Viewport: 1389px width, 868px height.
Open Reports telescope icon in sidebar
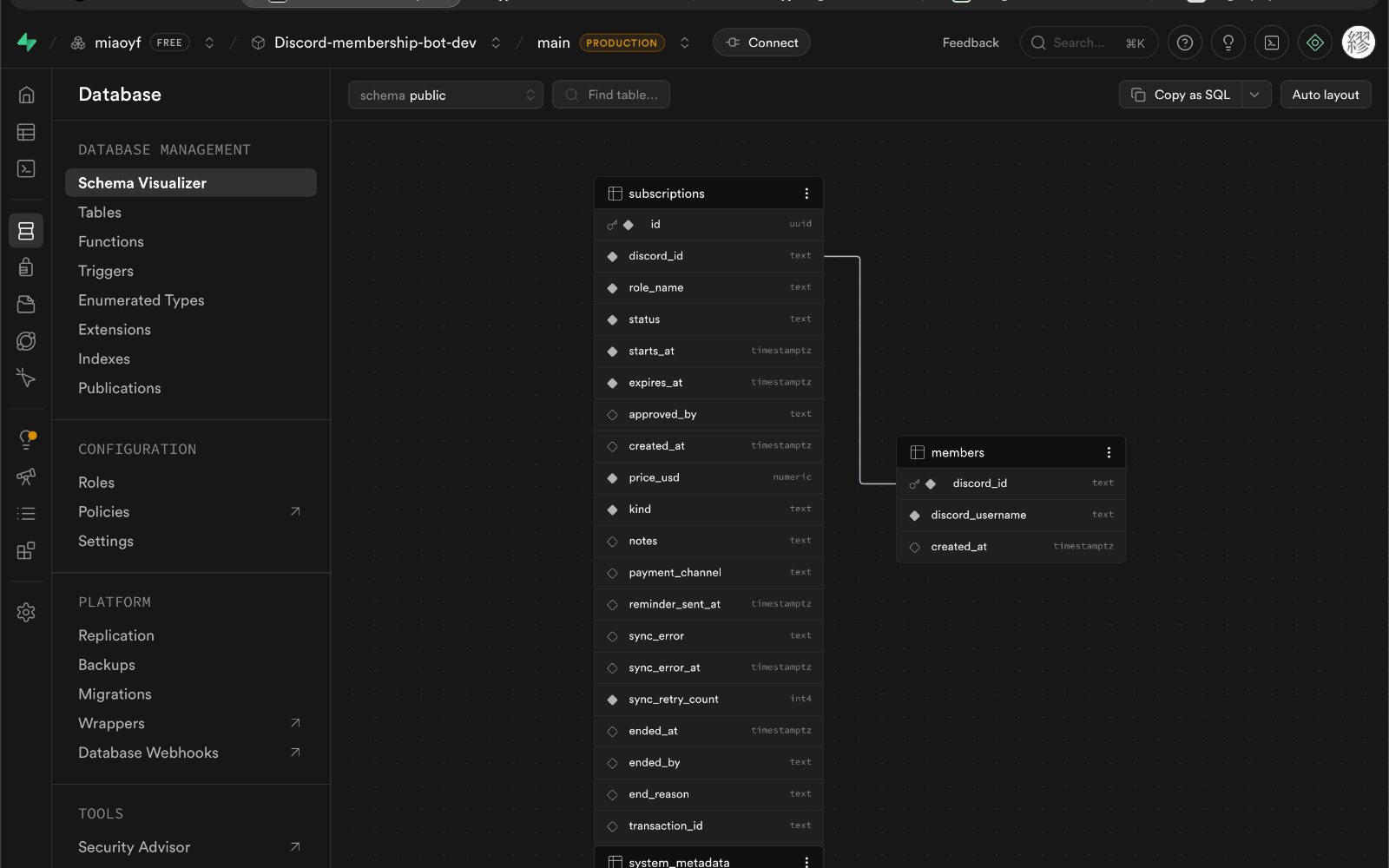point(26,477)
